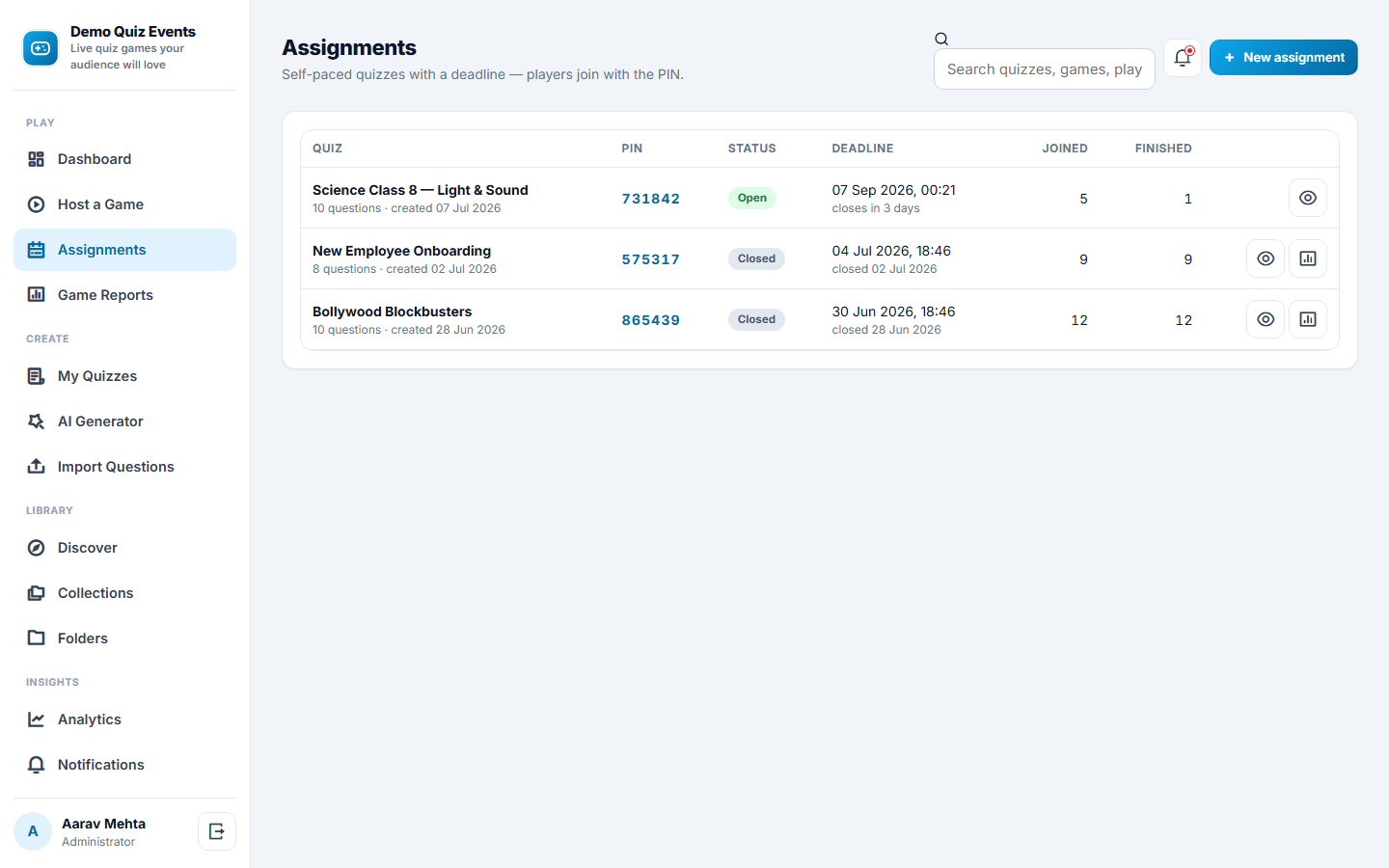Click the QUIZ column header
Image resolution: width=1389 pixels, height=868 pixels.
328,149
